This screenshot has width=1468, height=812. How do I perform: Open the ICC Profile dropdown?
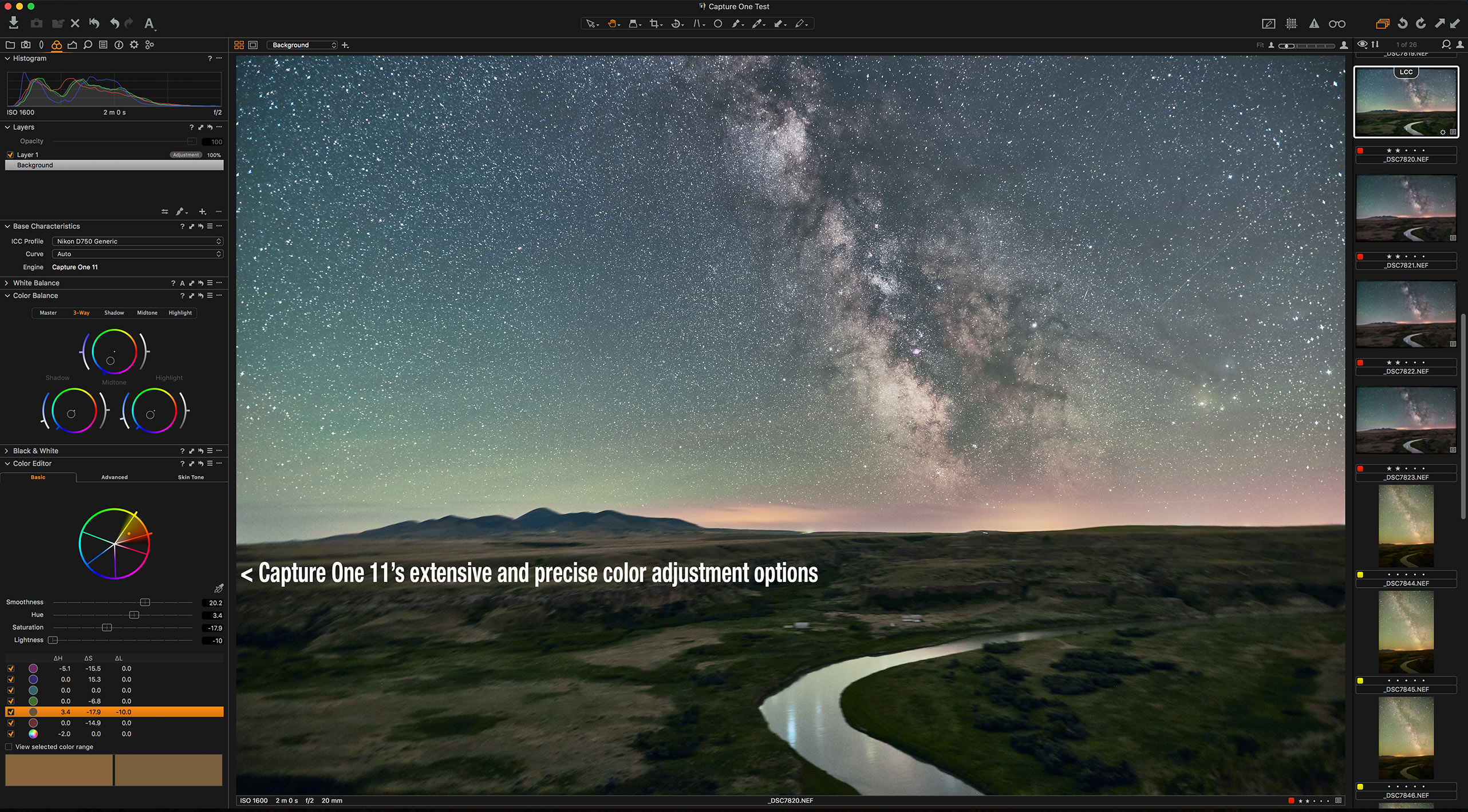click(x=137, y=241)
